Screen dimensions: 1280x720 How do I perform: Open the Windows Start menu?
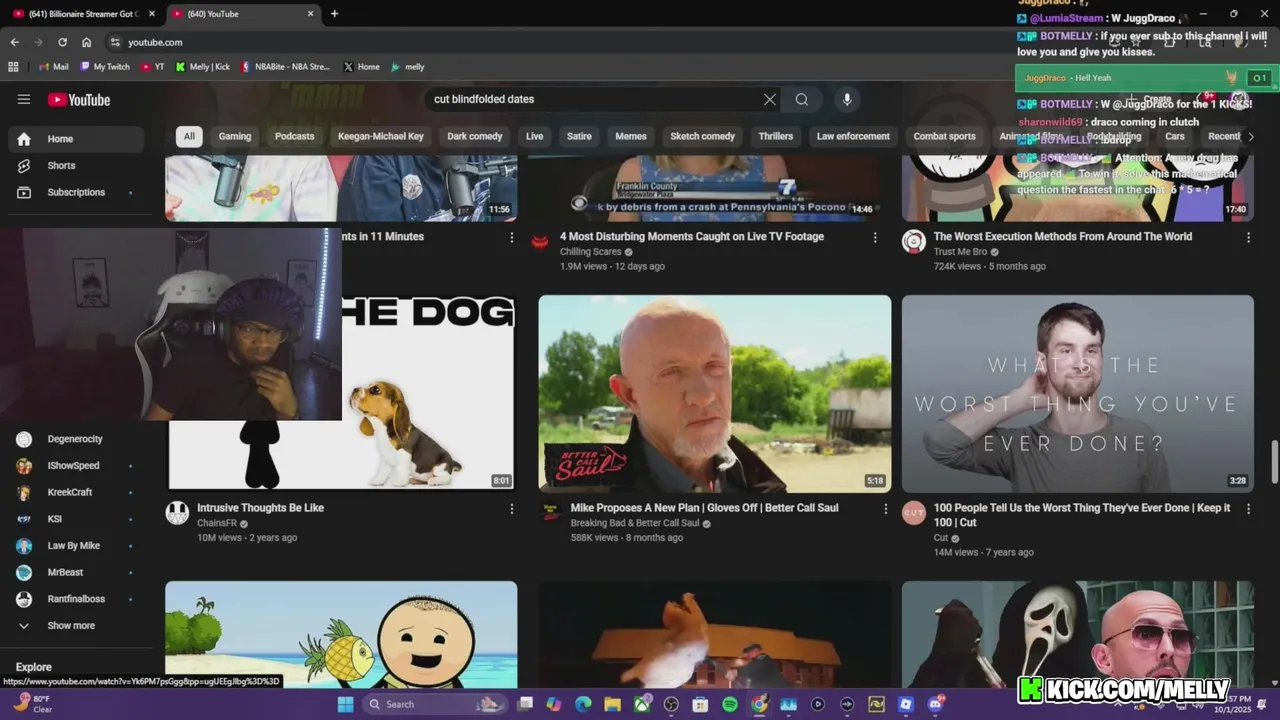345,704
